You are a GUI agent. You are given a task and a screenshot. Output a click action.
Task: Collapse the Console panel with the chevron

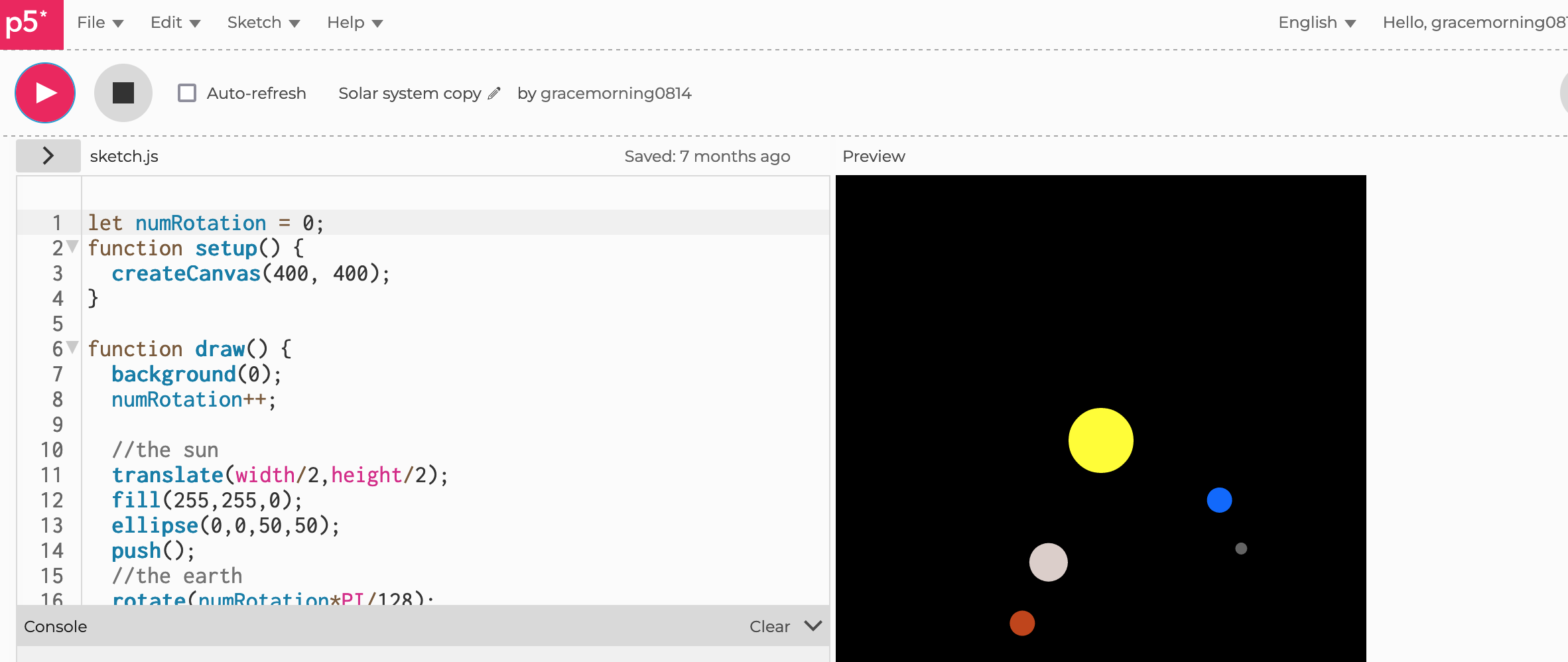(x=812, y=626)
